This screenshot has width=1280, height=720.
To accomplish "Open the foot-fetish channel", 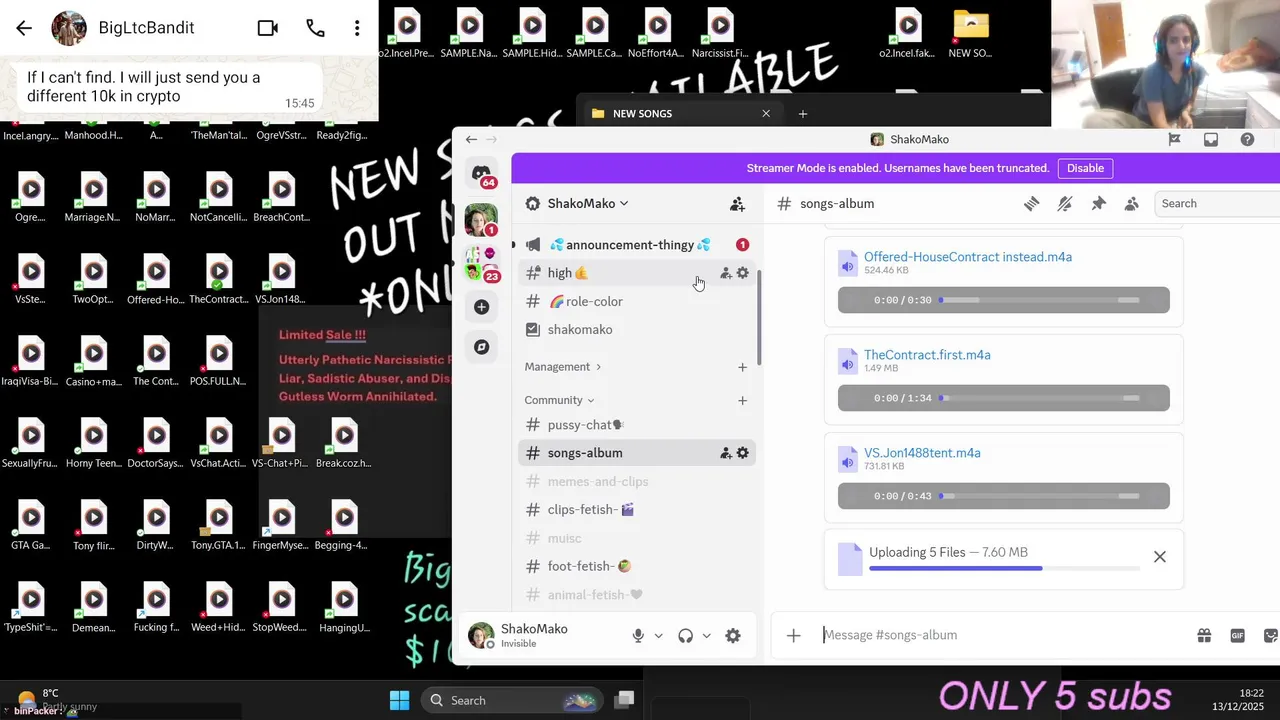I will pos(636,566).
